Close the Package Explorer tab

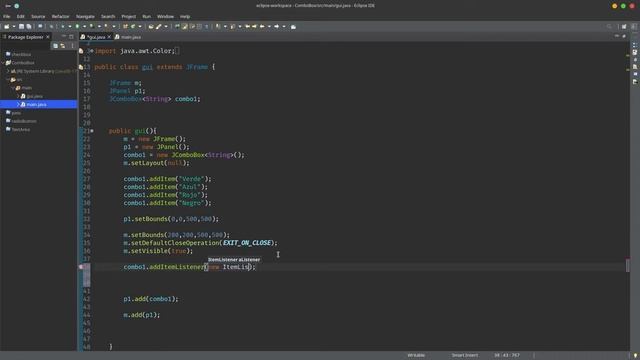[x=48, y=37]
